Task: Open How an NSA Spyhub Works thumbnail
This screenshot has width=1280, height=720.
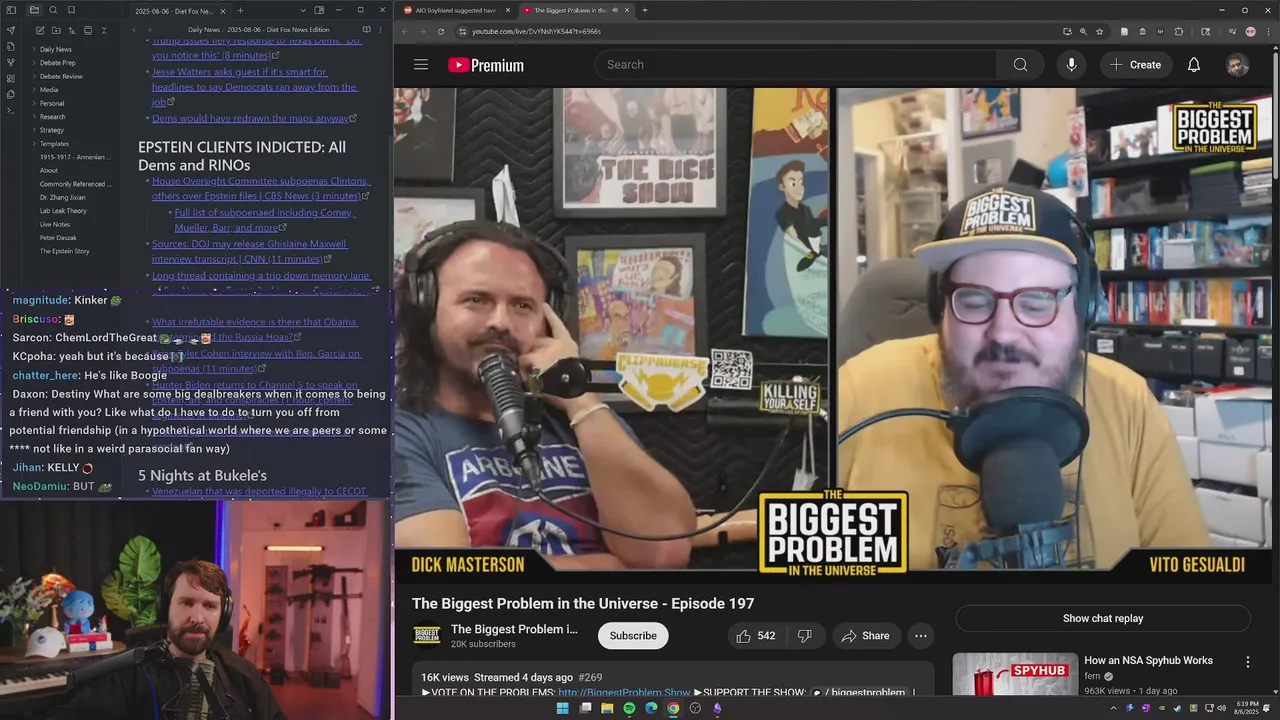Action: [1015, 674]
